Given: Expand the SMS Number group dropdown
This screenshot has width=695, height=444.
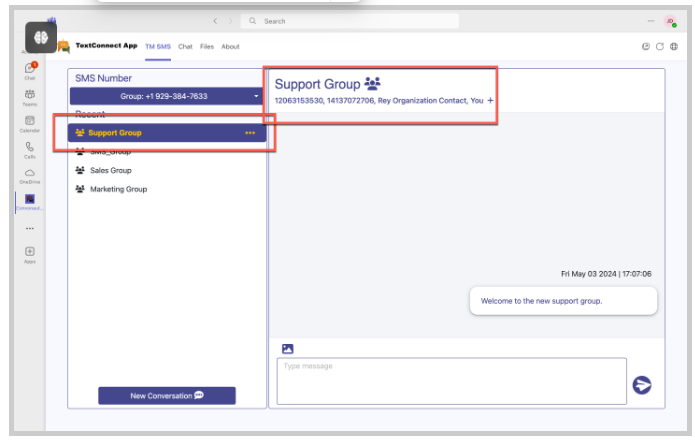Looking at the screenshot, I should (166, 96).
